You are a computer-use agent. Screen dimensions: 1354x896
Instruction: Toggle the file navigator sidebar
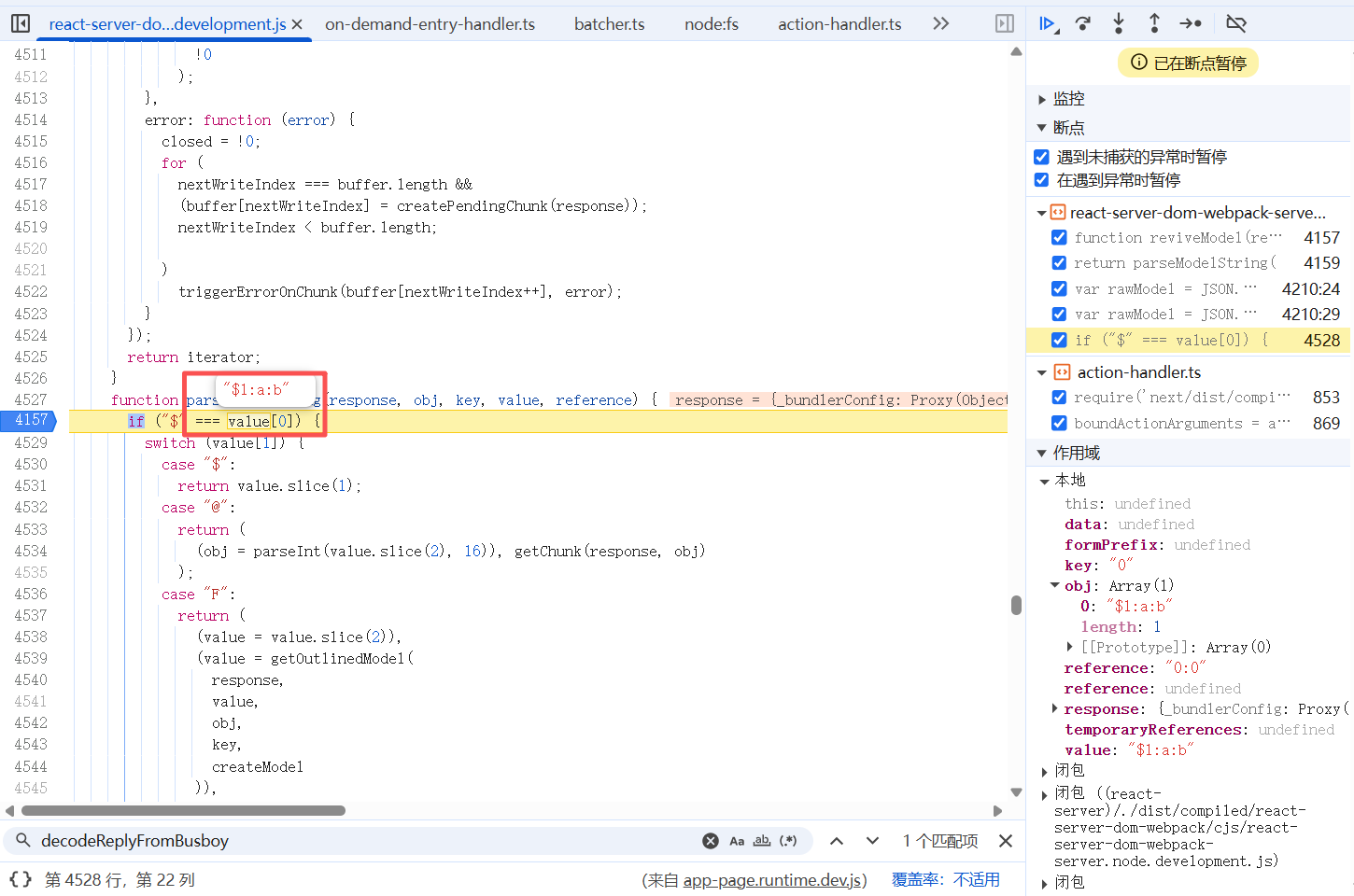pyautogui.click(x=20, y=23)
